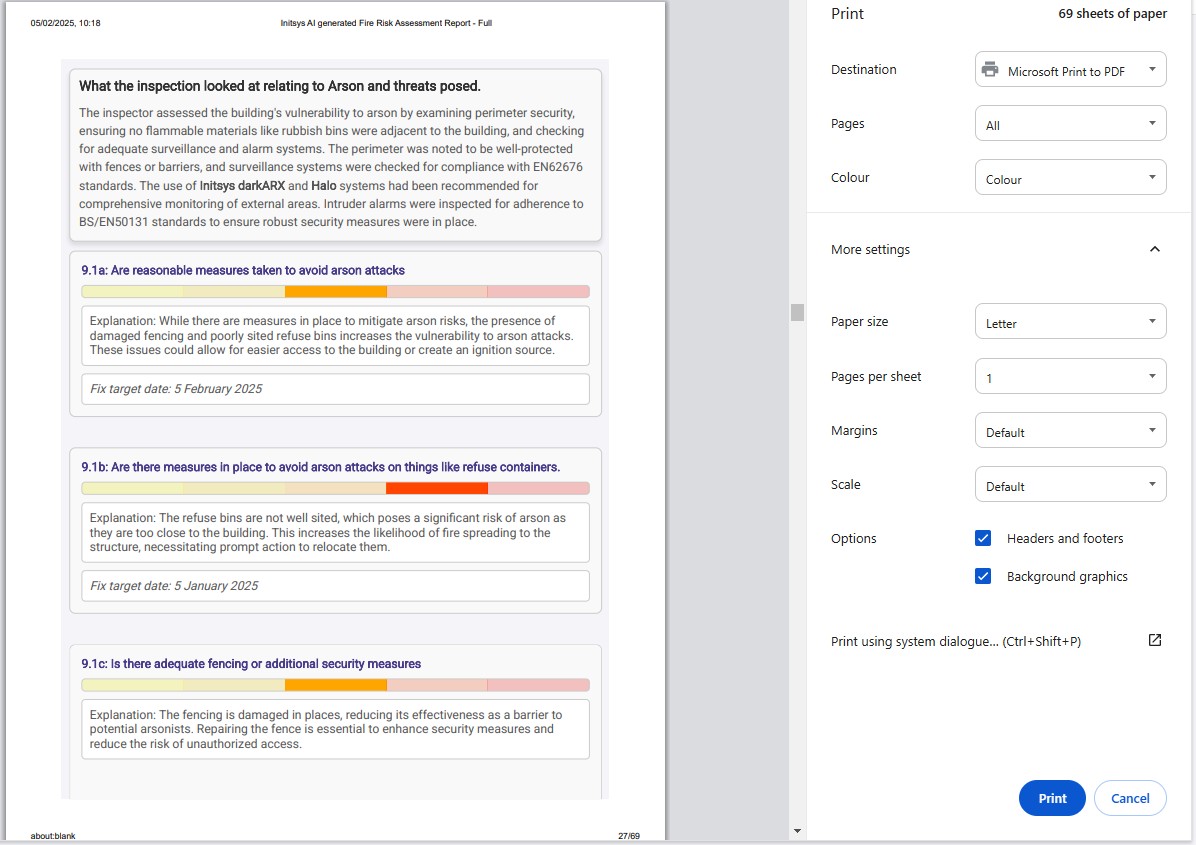Click the Cancel button

point(1130,798)
